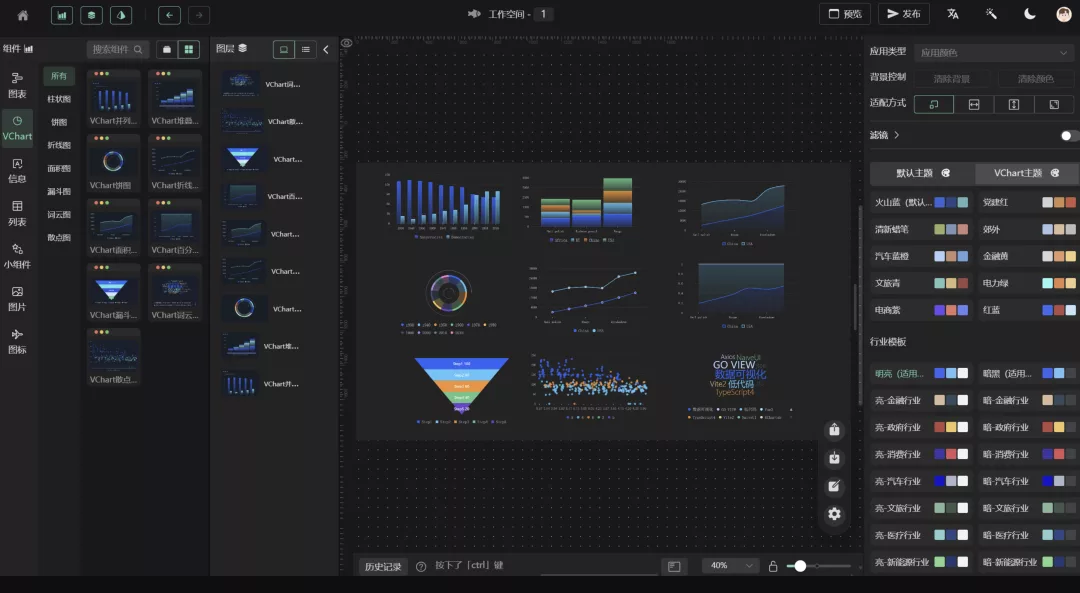
Task: Open the 应用类型 dropdown
Action: 993,52
